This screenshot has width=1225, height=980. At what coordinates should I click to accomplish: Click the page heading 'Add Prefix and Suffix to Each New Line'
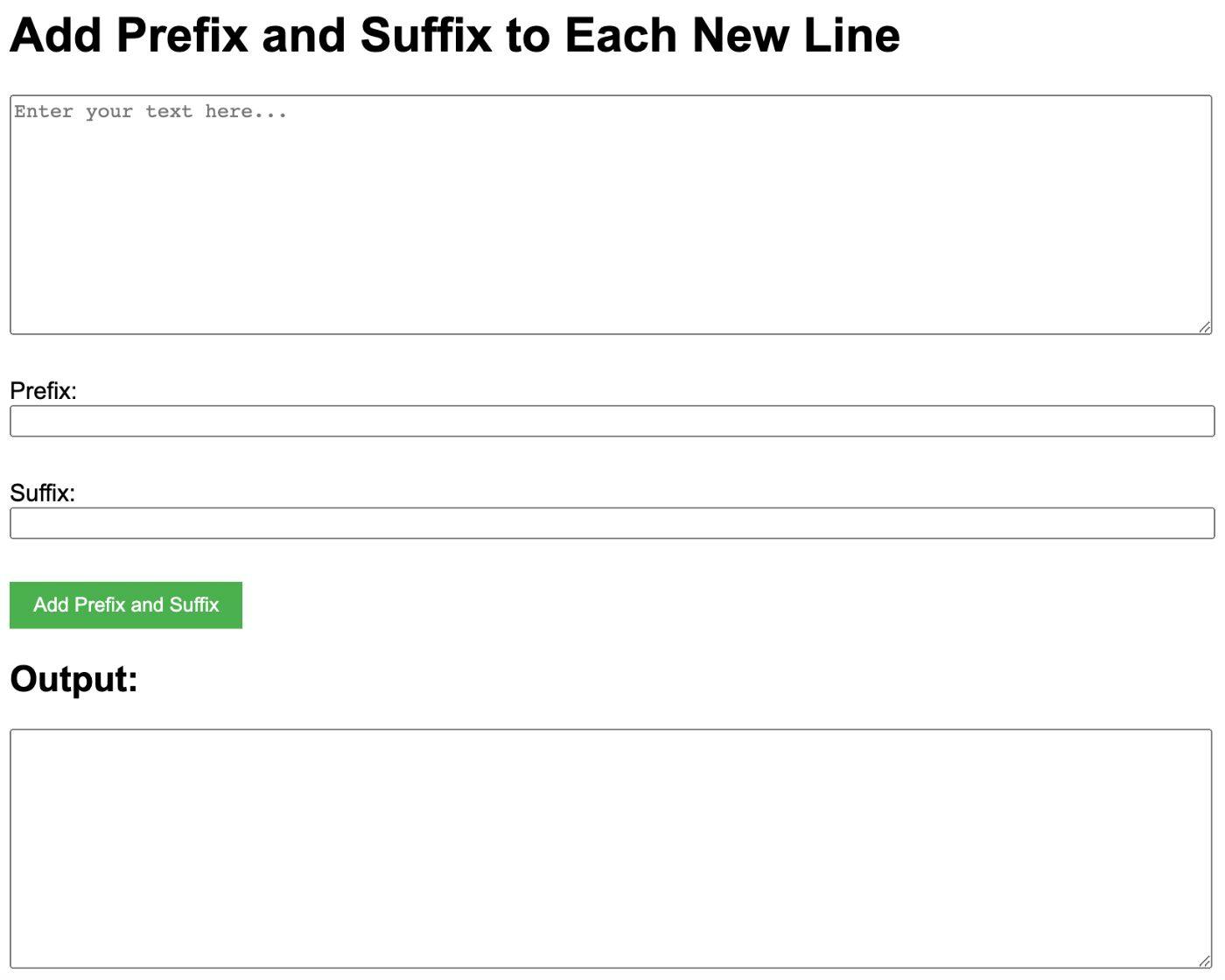point(455,37)
